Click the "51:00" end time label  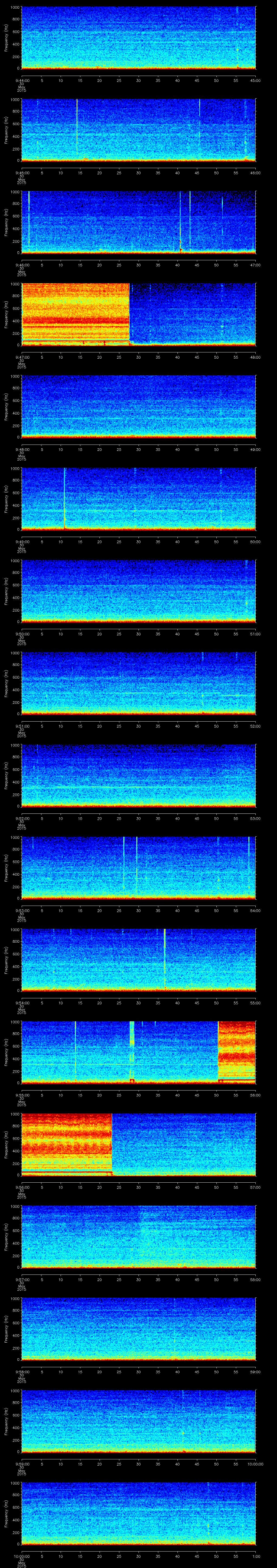[256, 634]
